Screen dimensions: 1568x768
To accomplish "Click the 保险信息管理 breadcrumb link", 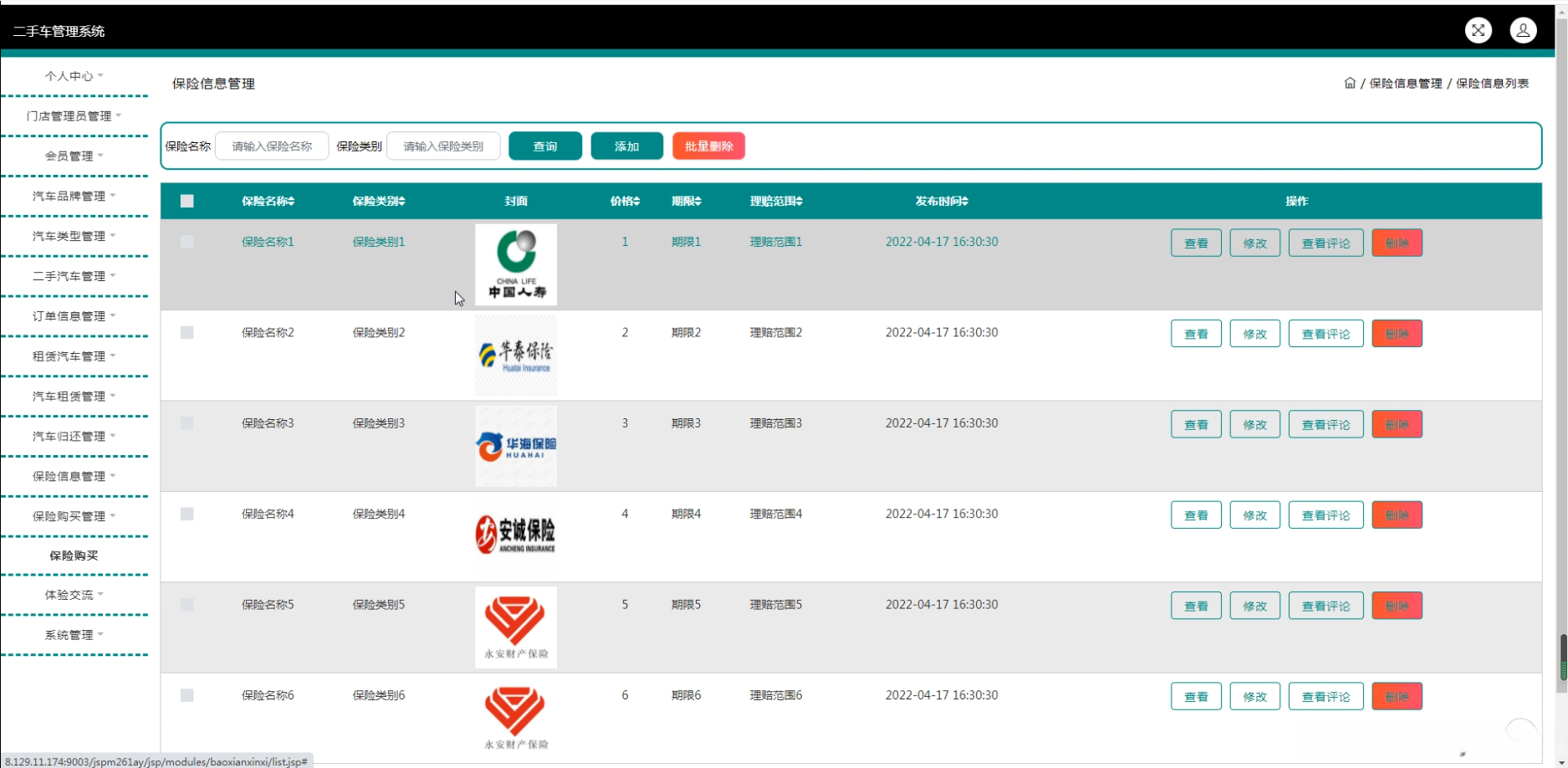I will coord(1406,84).
